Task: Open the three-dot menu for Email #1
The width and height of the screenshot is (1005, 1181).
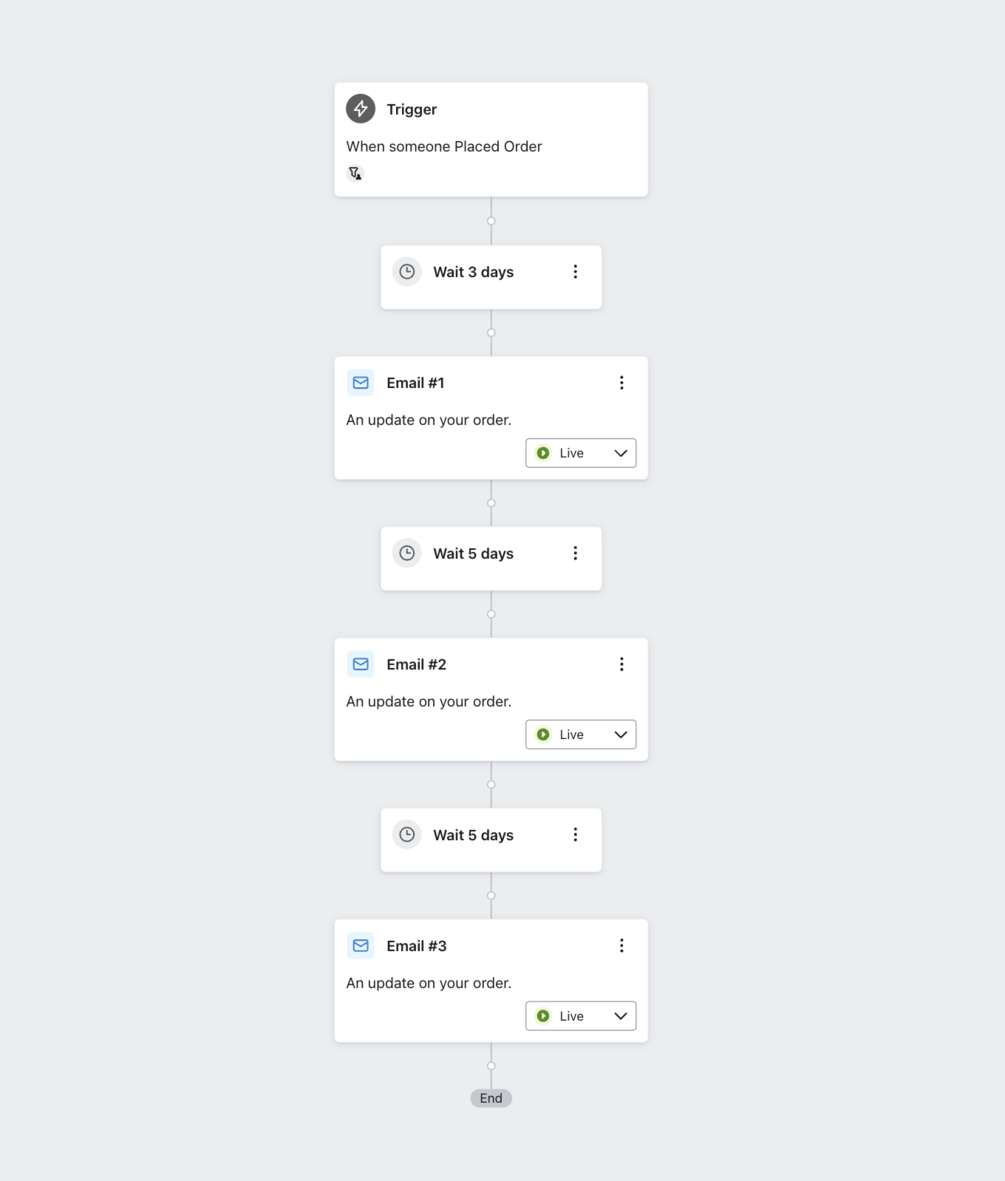Action: click(621, 383)
